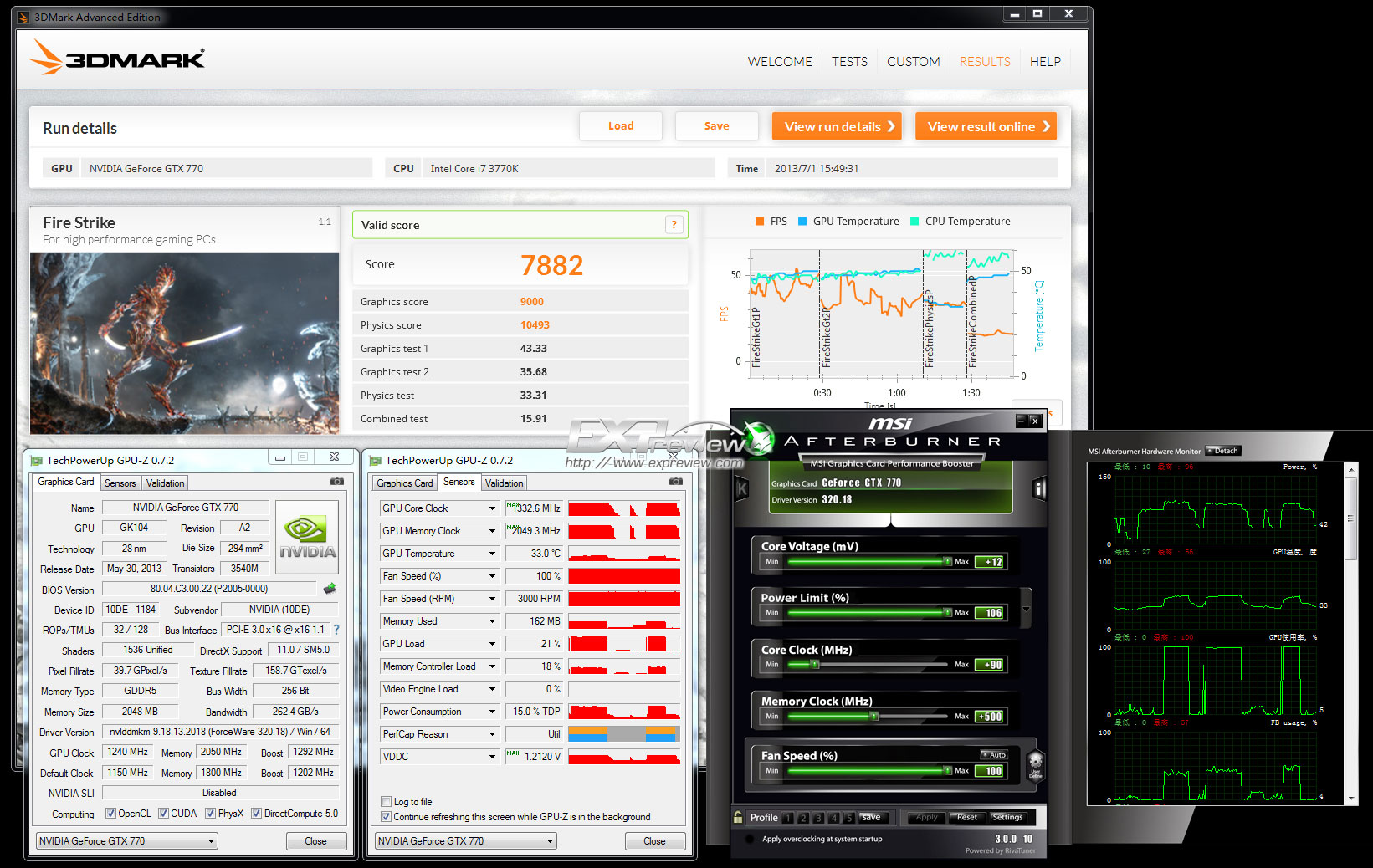Open the GPU Temperature sensor dropdown
This screenshot has height=868, width=1373.
pyautogui.click(x=492, y=554)
